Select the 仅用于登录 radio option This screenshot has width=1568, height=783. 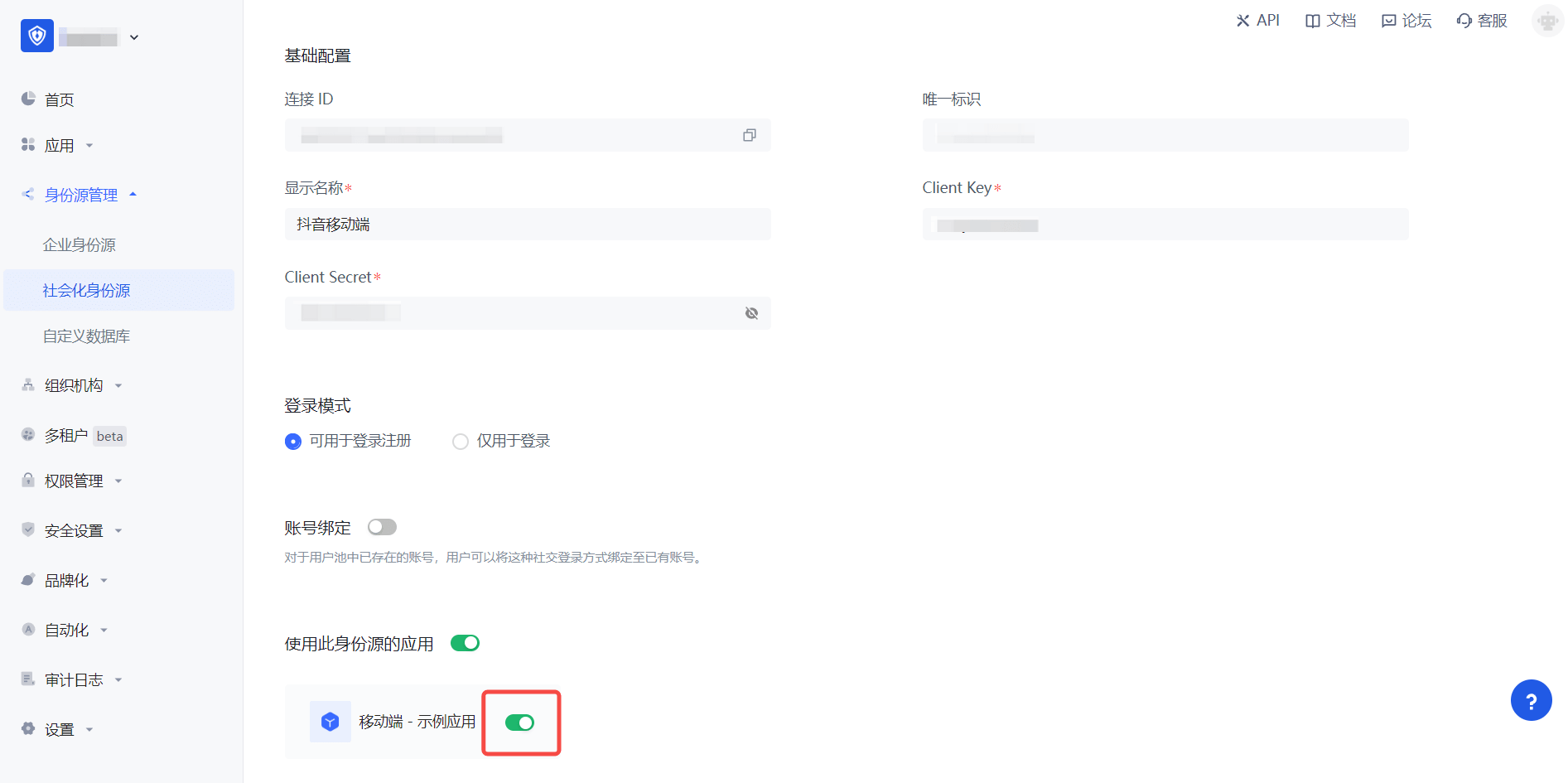click(461, 442)
